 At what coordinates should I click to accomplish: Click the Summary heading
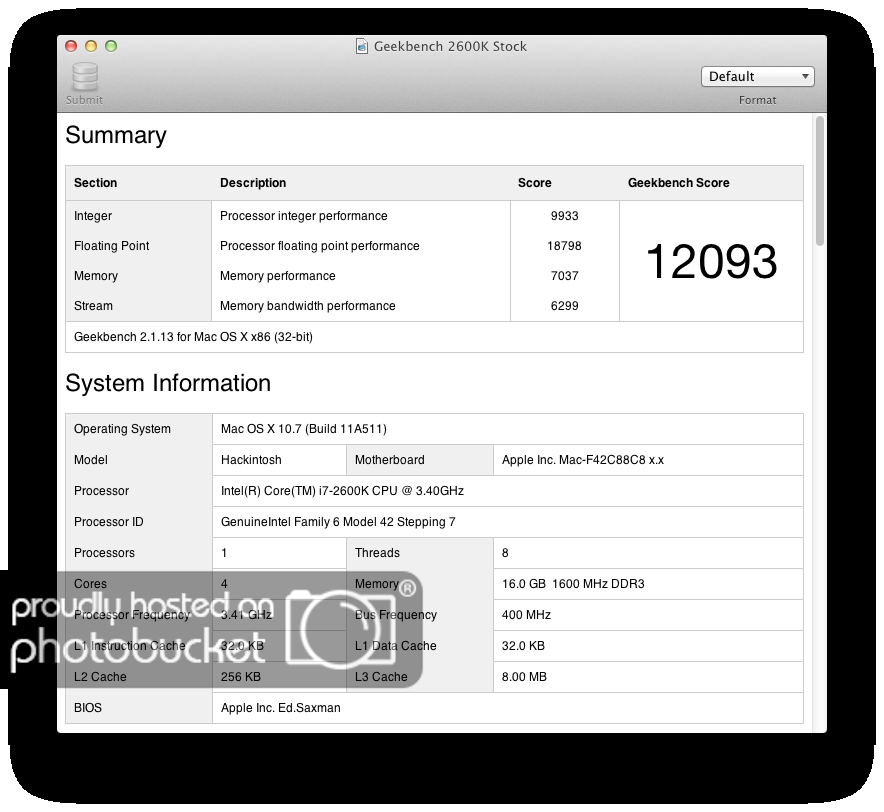[116, 135]
